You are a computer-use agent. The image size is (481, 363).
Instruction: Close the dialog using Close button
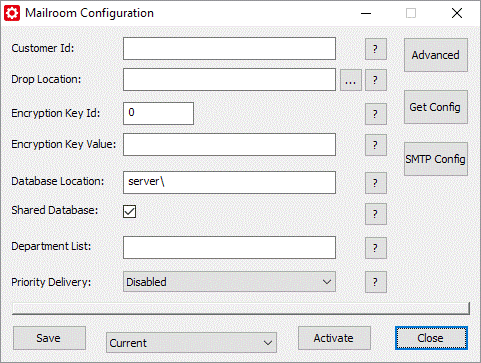(431, 338)
